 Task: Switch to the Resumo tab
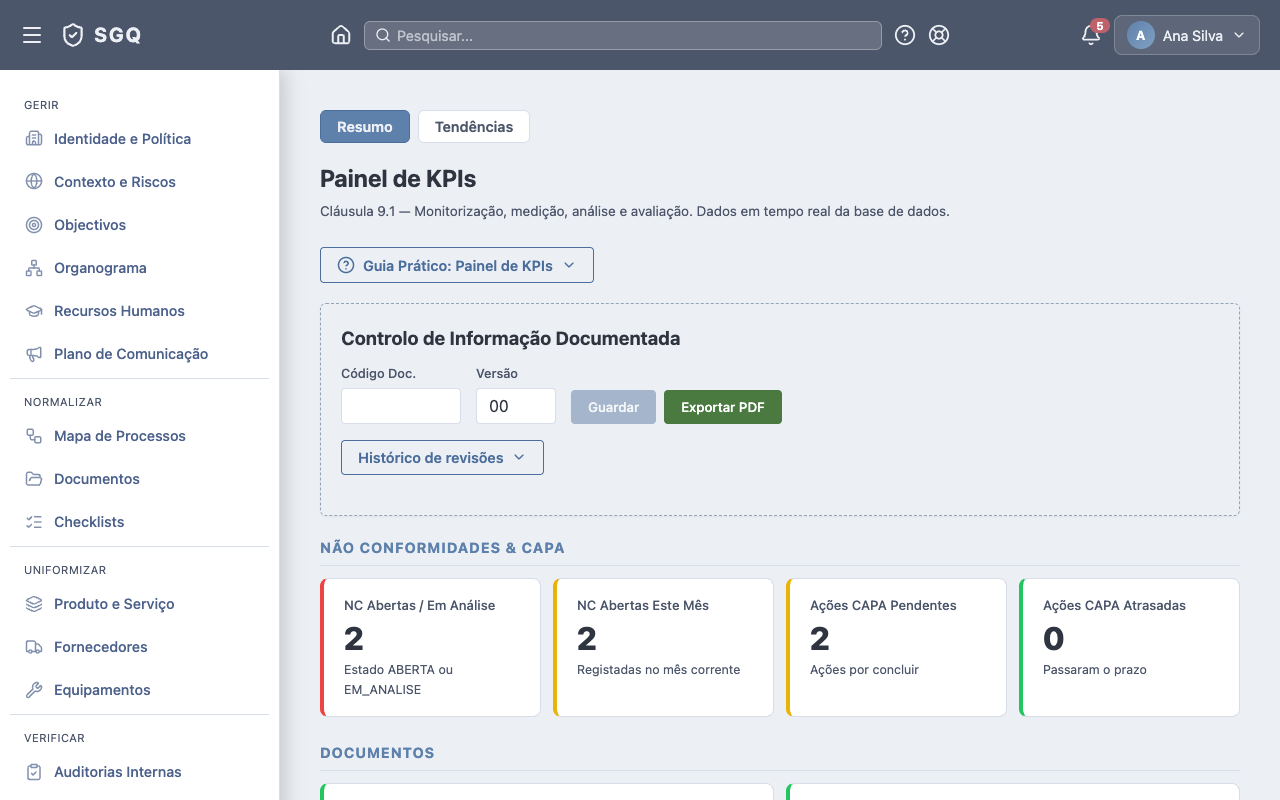click(x=365, y=127)
